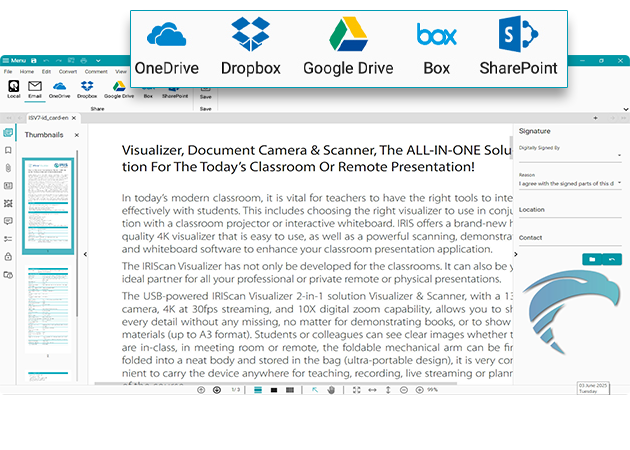Open the Comments sidebar icon
The height and width of the screenshot is (450, 630).
(8, 221)
